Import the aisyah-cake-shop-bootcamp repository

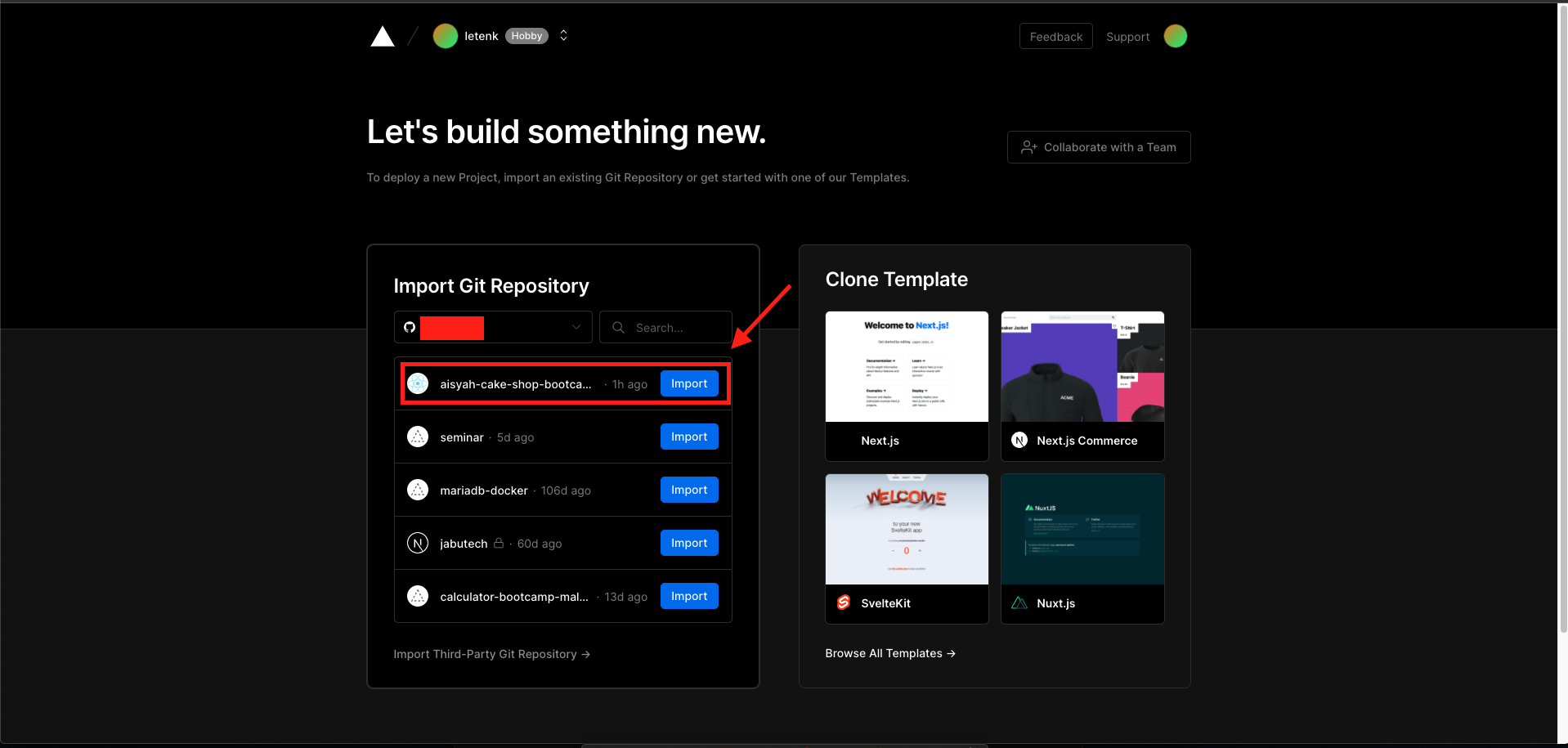pos(688,383)
